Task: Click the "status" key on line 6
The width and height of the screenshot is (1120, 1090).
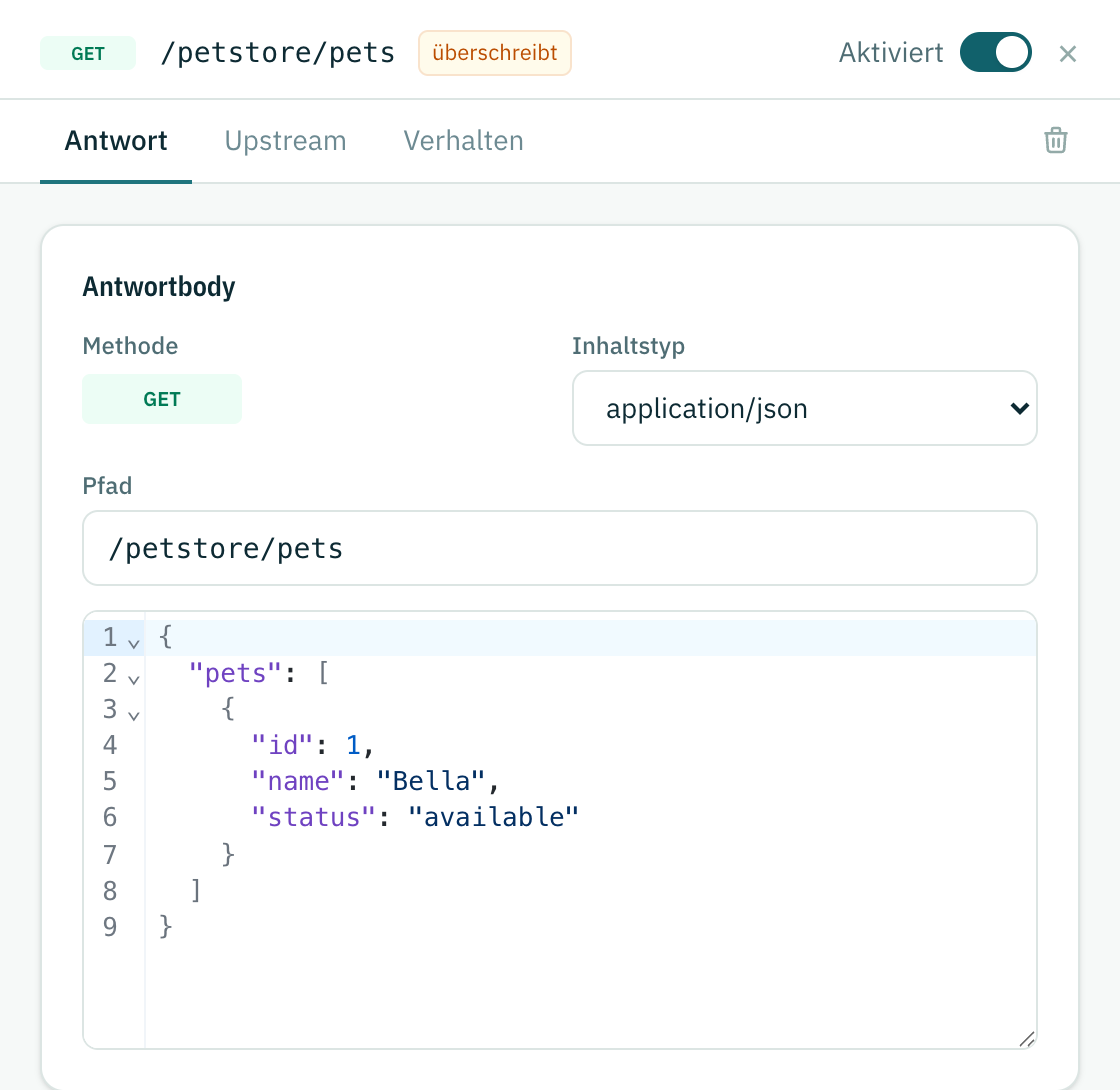Action: (313, 816)
